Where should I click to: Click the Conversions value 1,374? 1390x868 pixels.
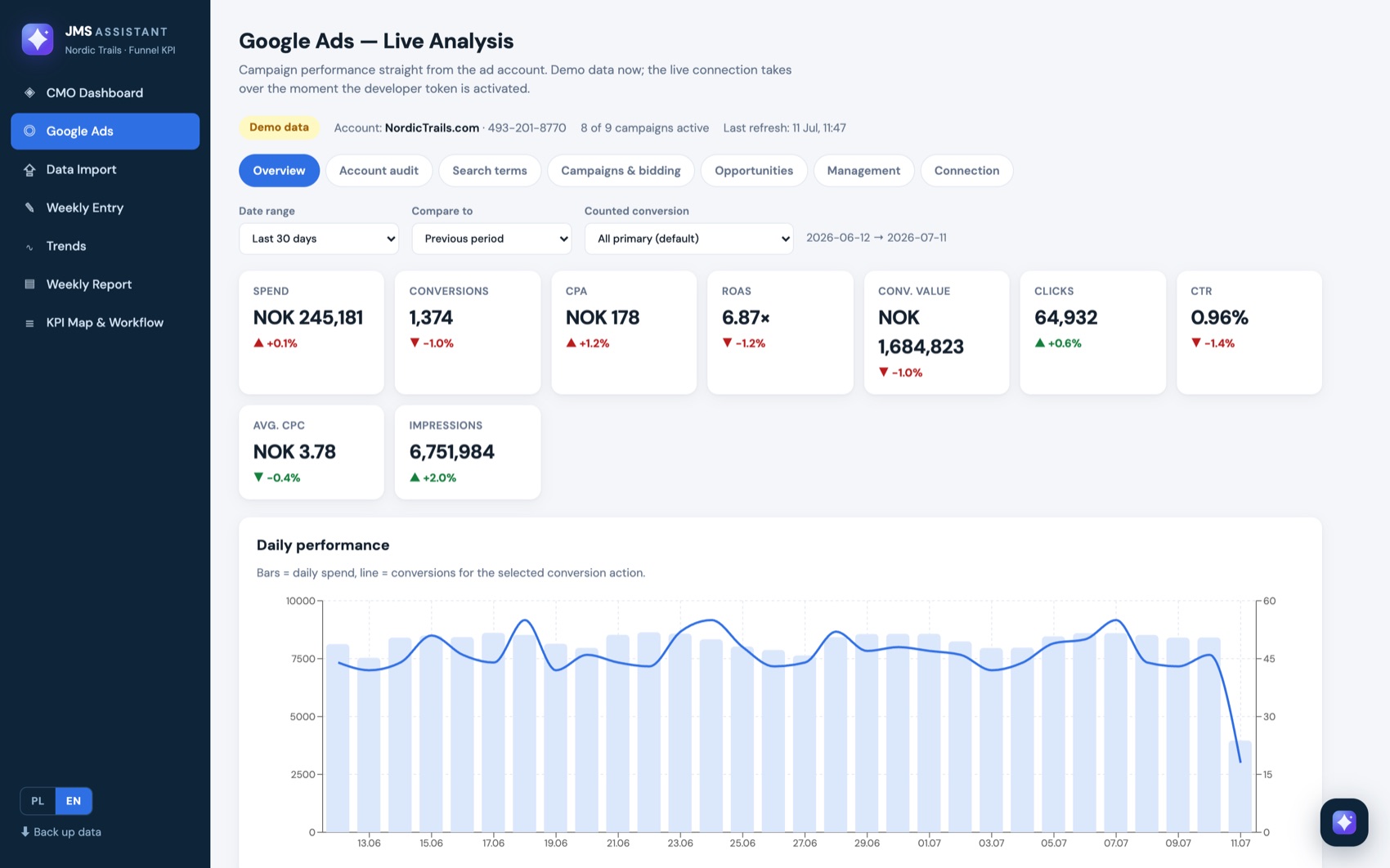(x=431, y=317)
